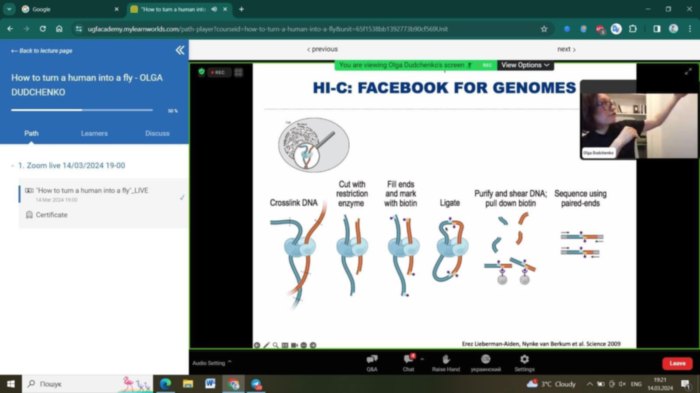Image resolution: width=700 pixels, height=393 pixels.
Task: Open Microsoft Edge from taskbar
Action: 166,384
